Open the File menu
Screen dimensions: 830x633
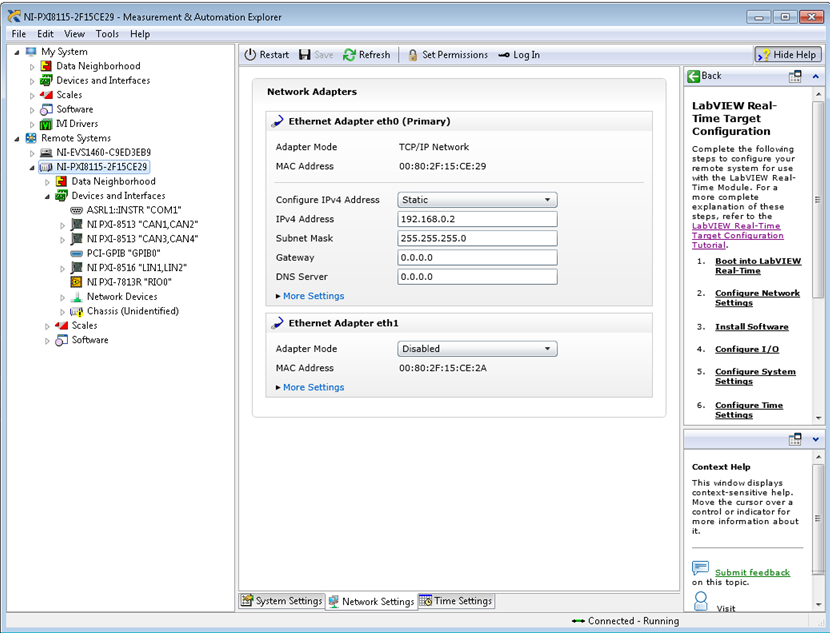19,34
